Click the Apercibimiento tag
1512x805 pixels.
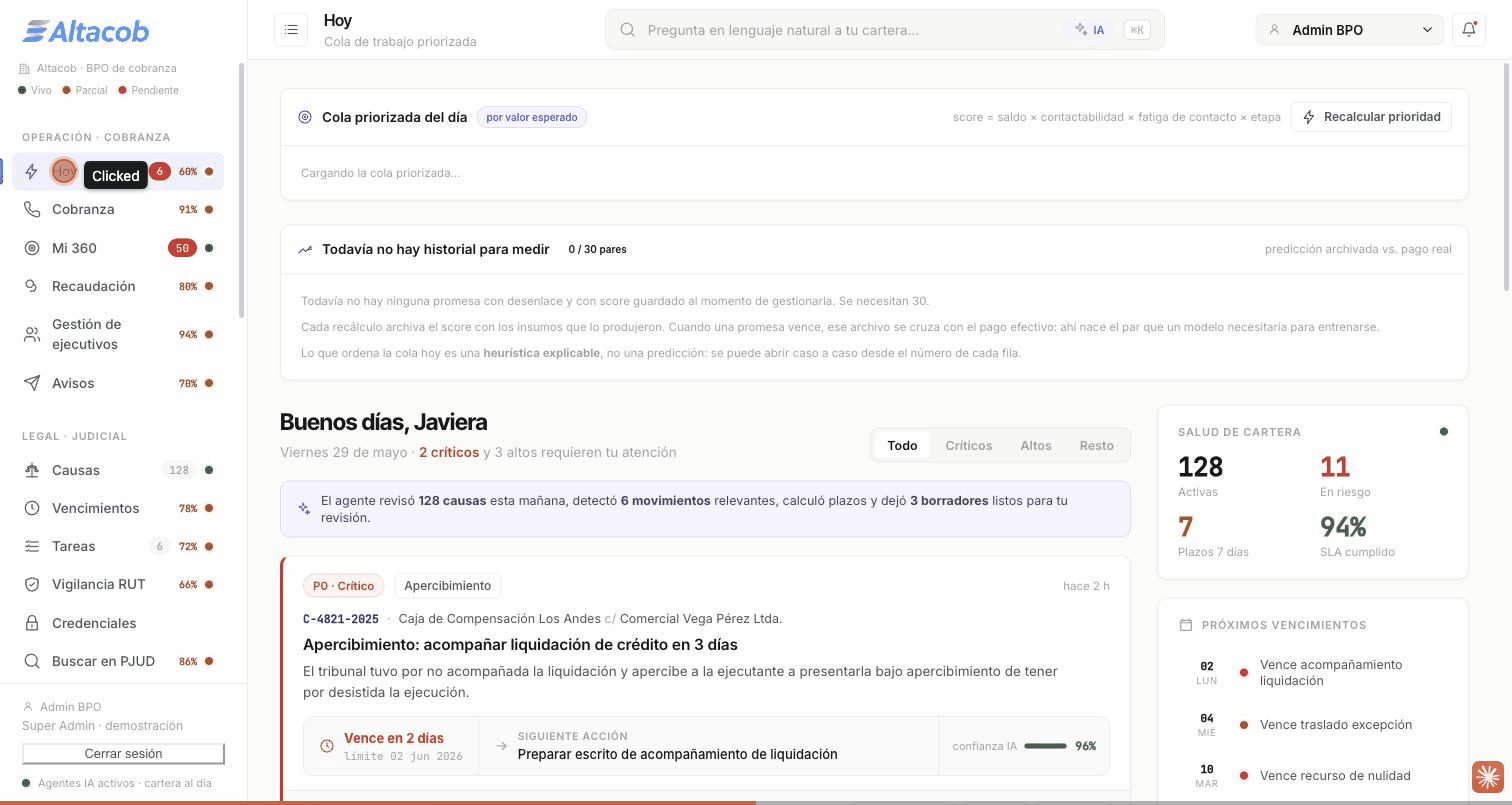448,585
